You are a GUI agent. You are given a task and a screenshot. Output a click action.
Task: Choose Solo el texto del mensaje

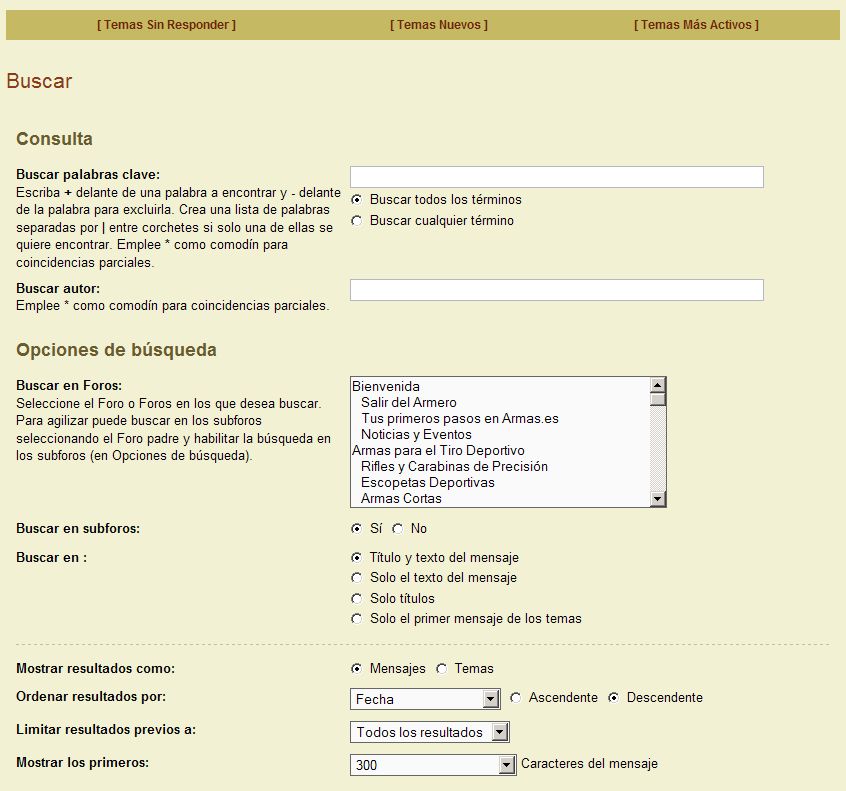pos(357,578)
